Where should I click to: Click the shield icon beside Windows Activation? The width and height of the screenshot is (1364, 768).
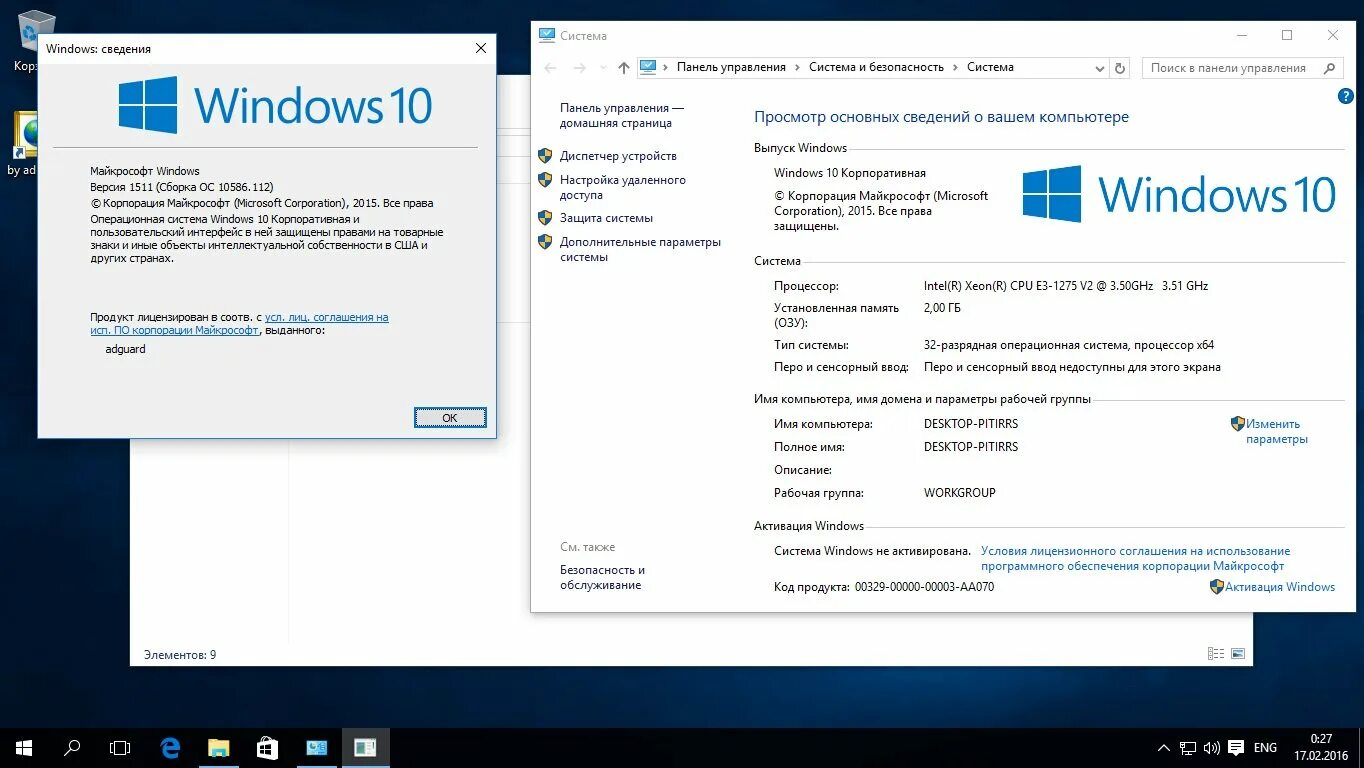1217,587
